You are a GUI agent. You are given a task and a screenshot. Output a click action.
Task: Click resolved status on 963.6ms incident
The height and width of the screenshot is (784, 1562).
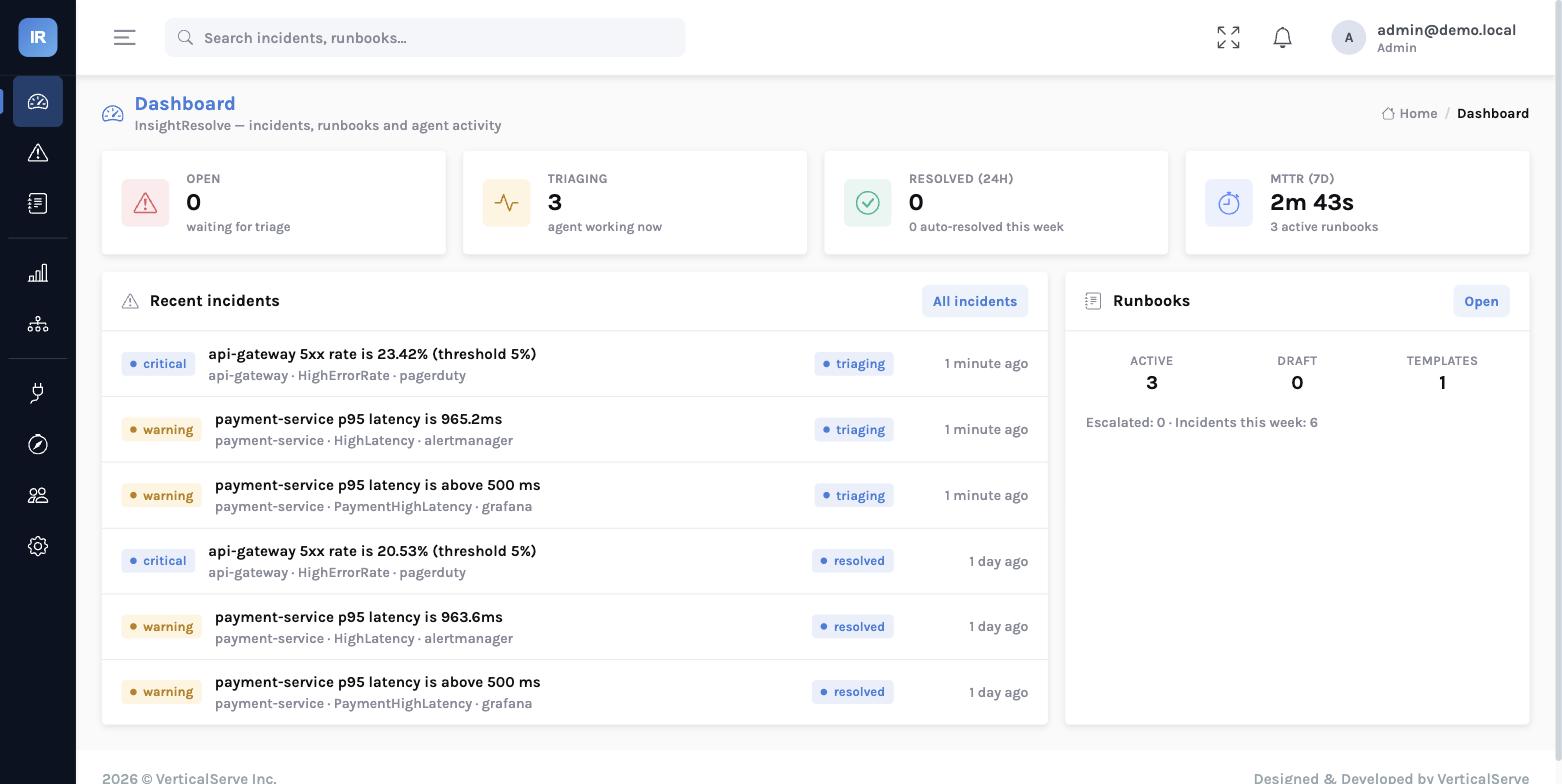[x=853, y=627]
